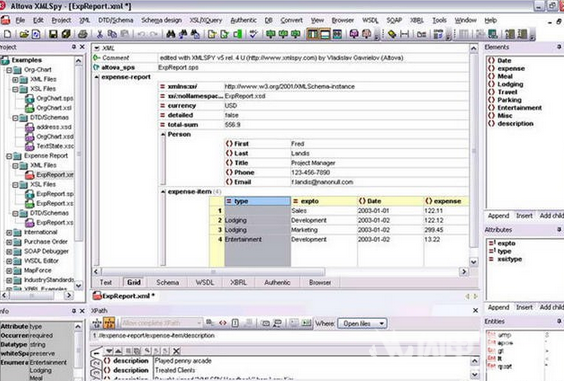
Task: Collapse the Person element
Action: click(x=163, y=134)
